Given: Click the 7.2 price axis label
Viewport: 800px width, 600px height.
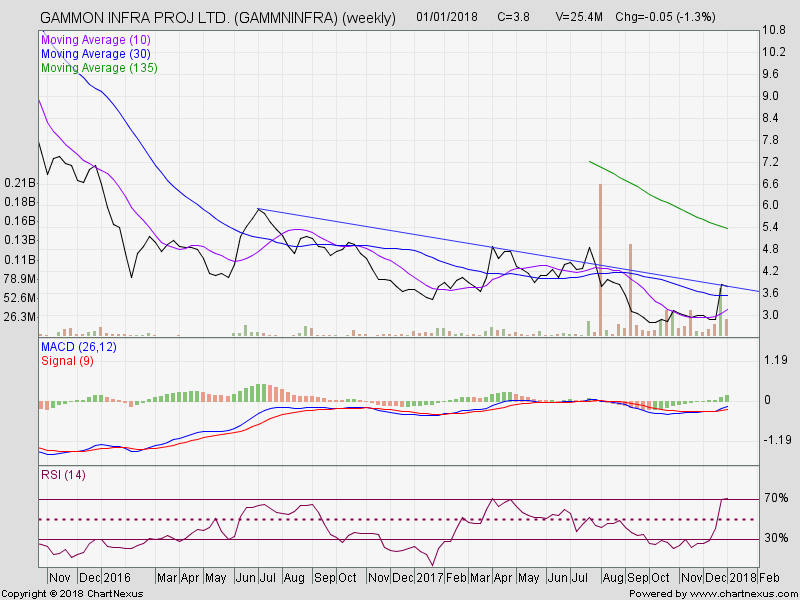Looking at the screenshot, I should pyautogui.click(x=770, y=162).
